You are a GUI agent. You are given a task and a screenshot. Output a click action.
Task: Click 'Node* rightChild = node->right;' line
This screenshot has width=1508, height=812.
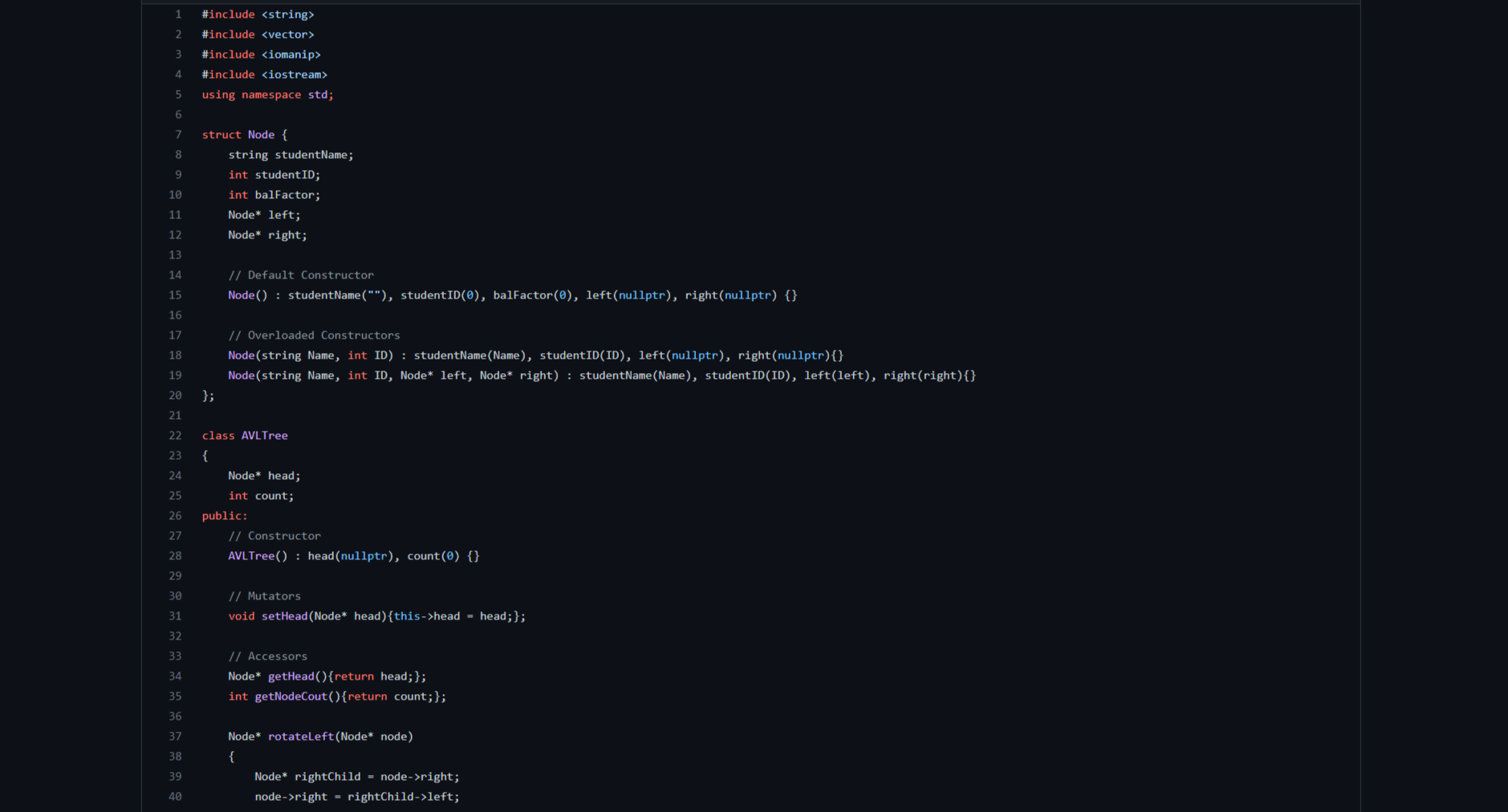pyautogui.click(x=357, y=777)
